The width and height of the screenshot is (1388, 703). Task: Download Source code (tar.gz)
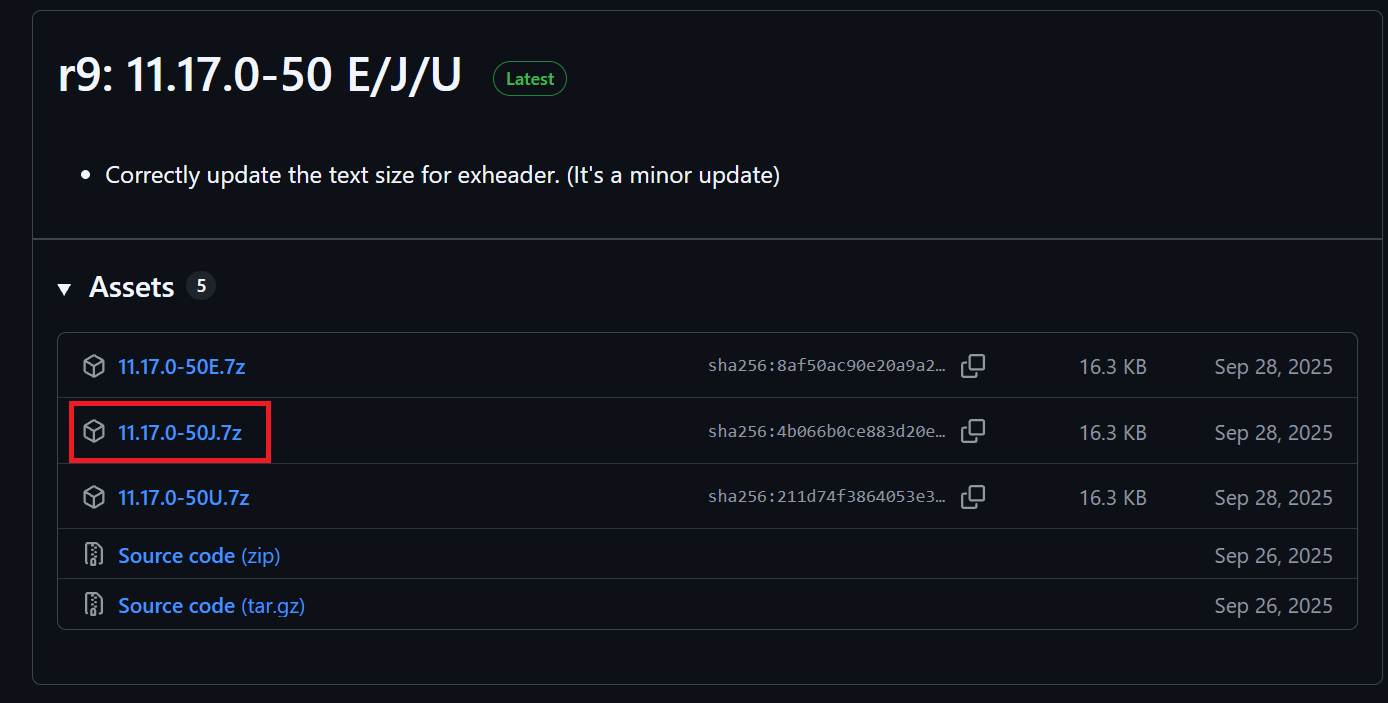tap(211, 605)
